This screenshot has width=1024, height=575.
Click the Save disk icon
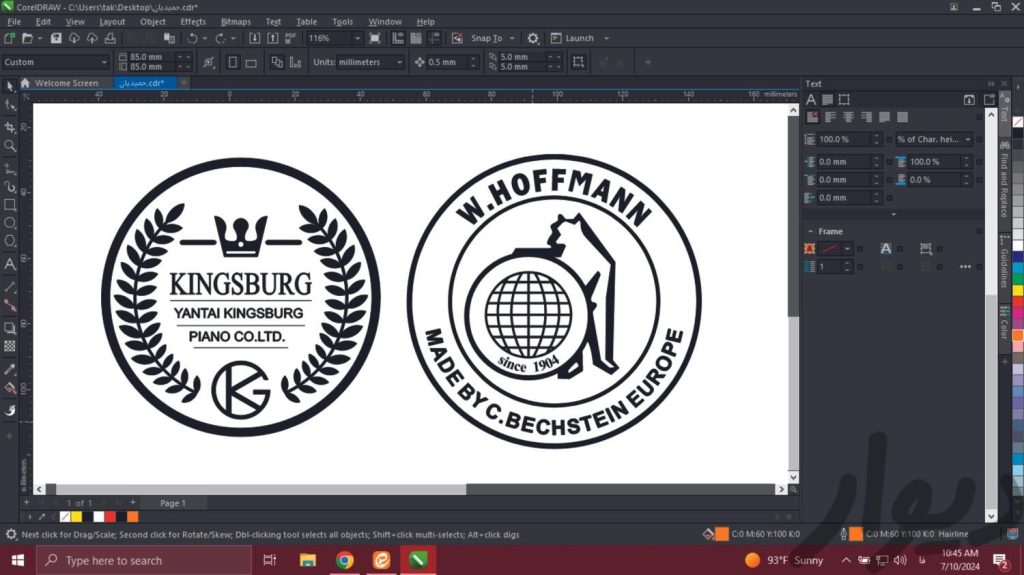point(56,39)
